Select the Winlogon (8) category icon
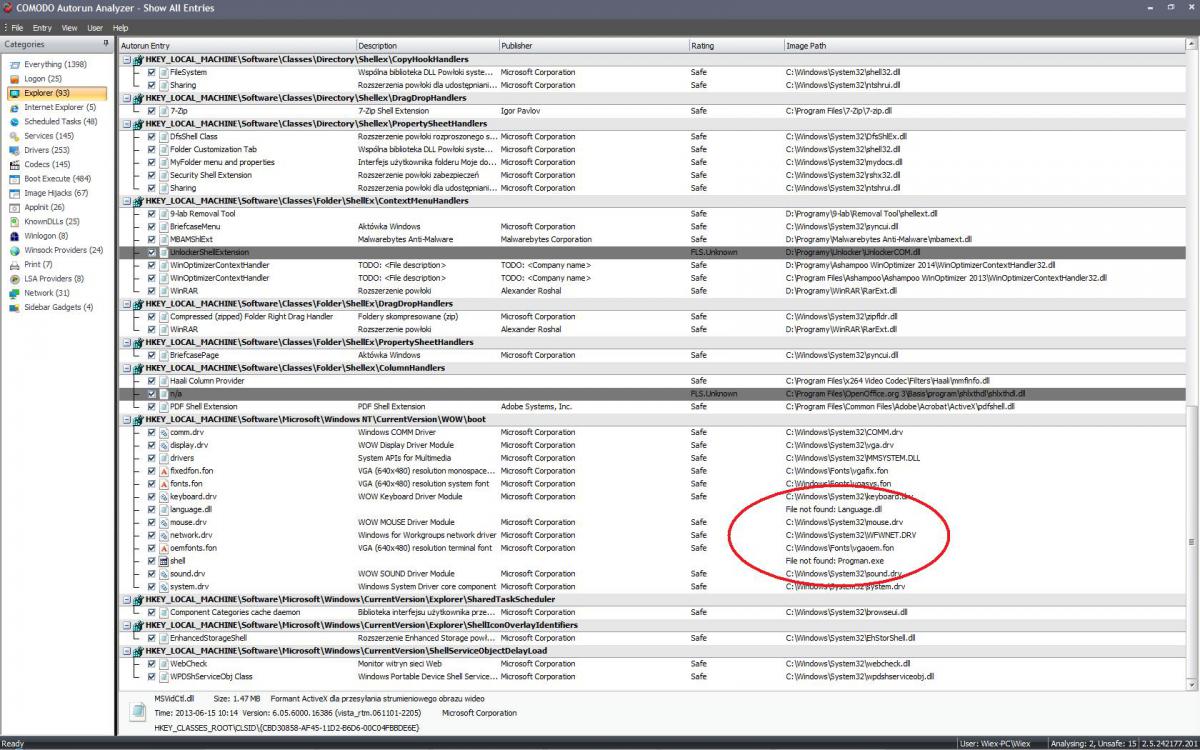Viewport: 1200px width, 750px height. click(14, 236)
